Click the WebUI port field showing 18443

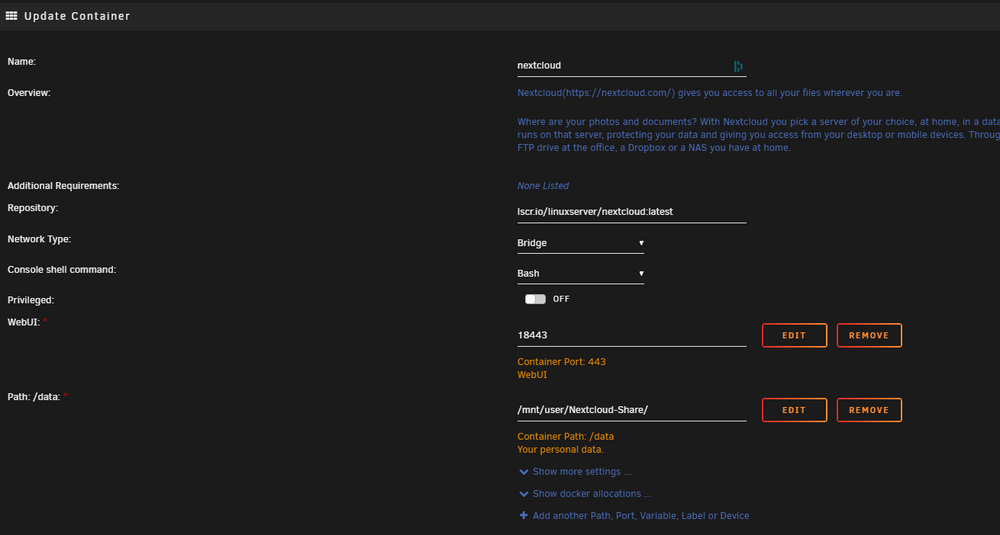click(x=631, y=335)
